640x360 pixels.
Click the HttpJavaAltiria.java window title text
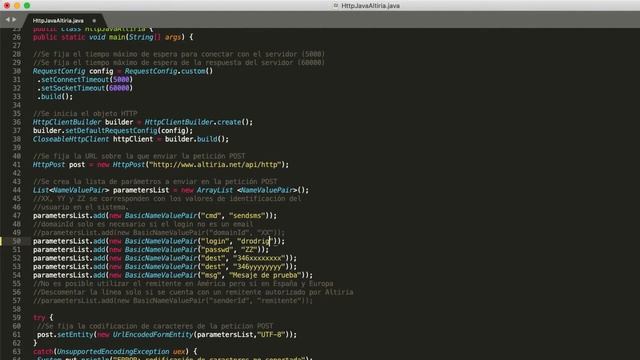coord(370,6)
